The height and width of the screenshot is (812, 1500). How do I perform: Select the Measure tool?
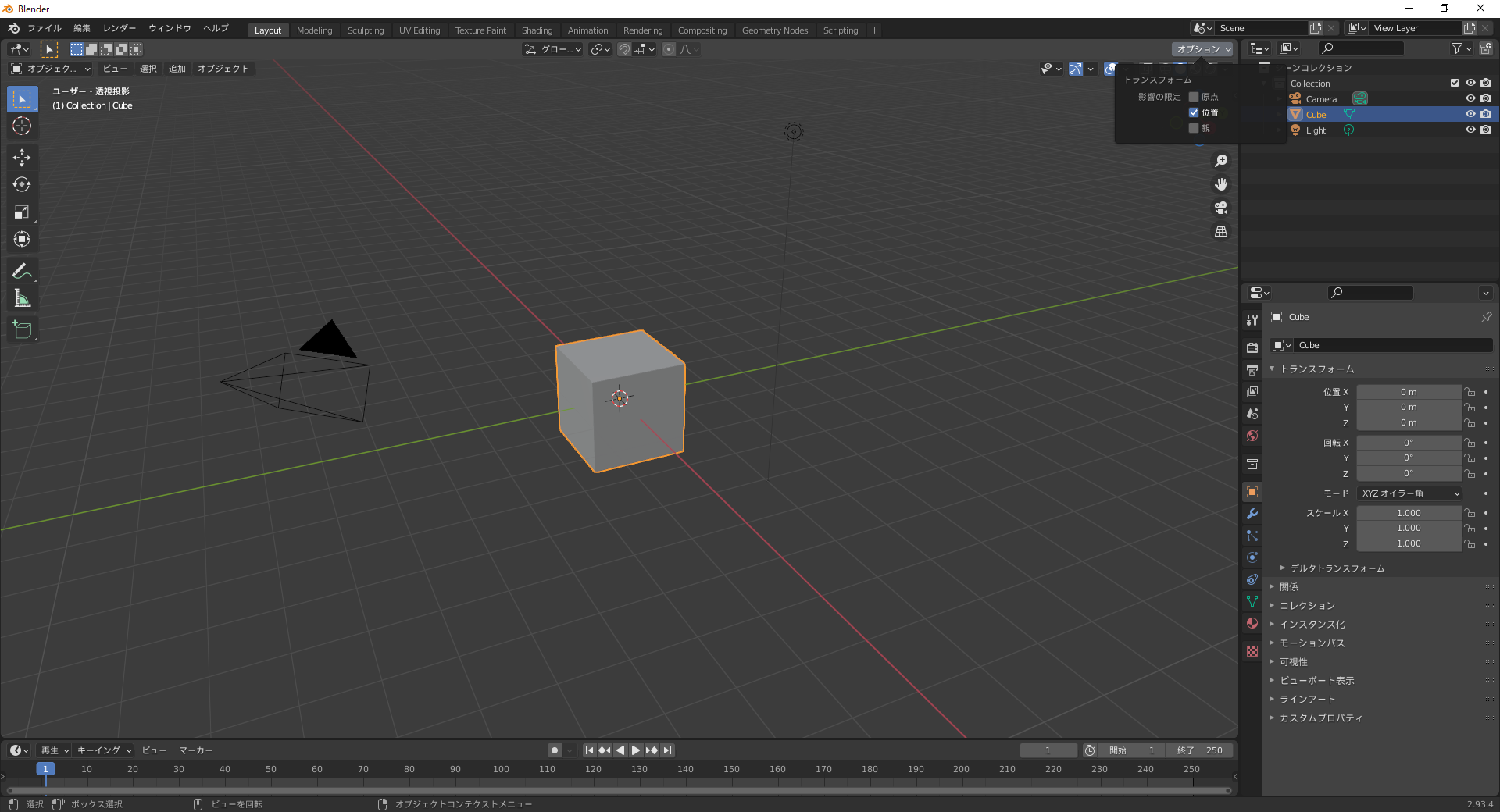(22, 298)
